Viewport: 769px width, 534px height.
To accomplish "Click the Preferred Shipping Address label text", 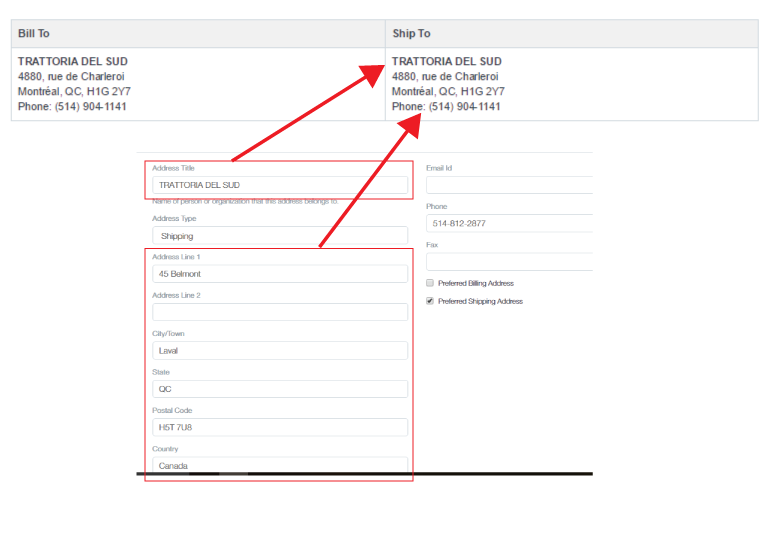I will point(480,301).
